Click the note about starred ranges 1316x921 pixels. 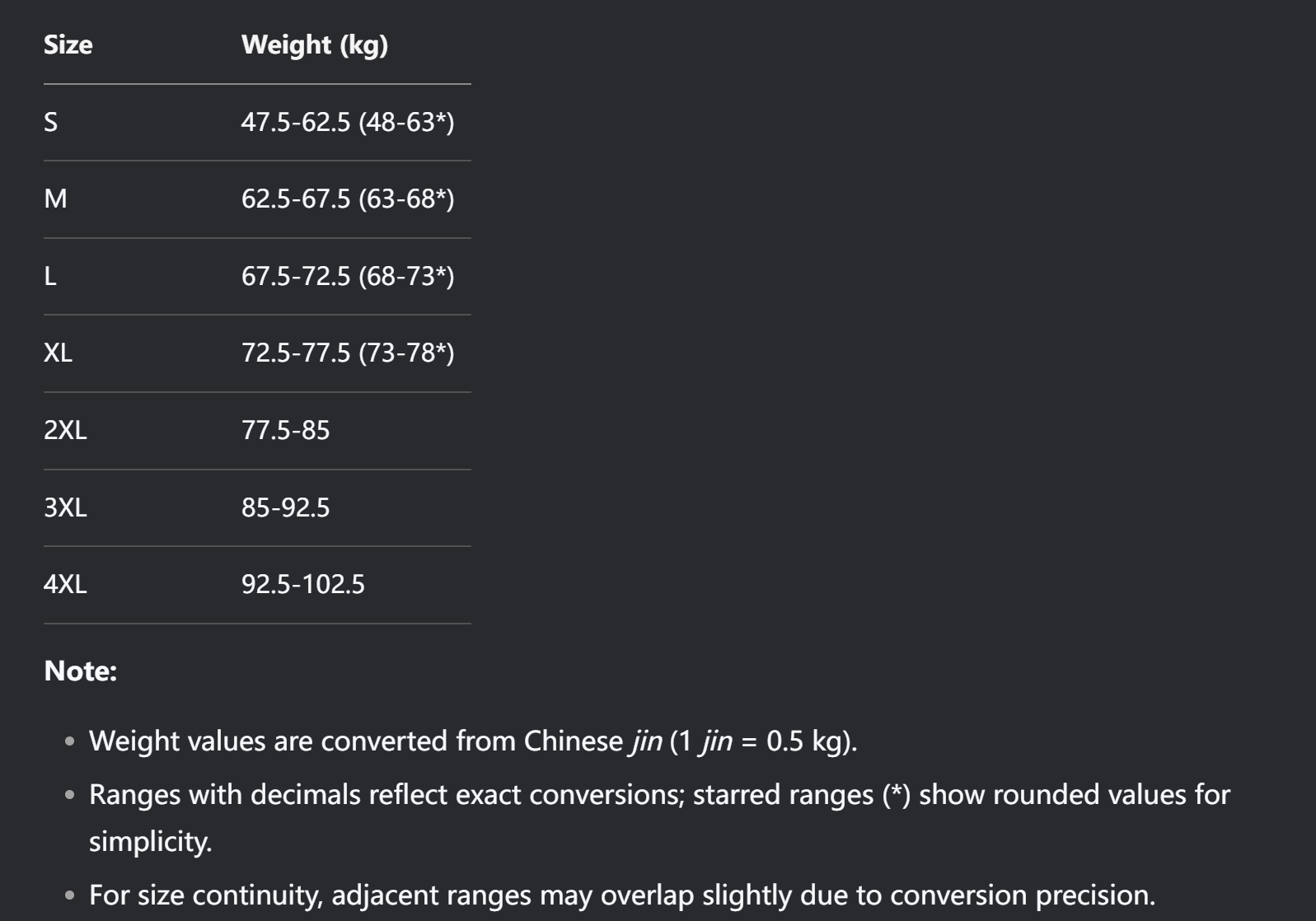(658, 795)
